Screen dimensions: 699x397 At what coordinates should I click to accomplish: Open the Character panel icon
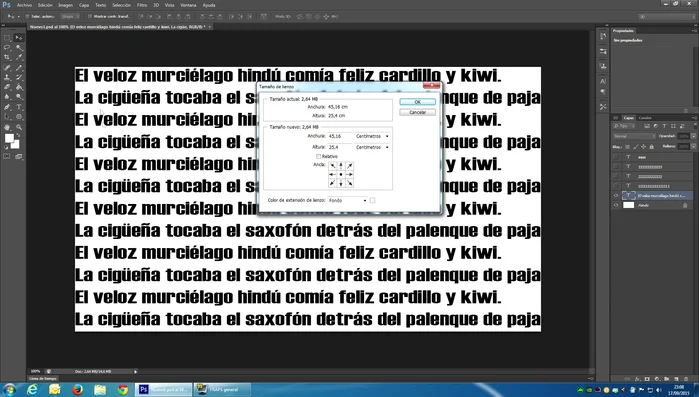point(603,82)
